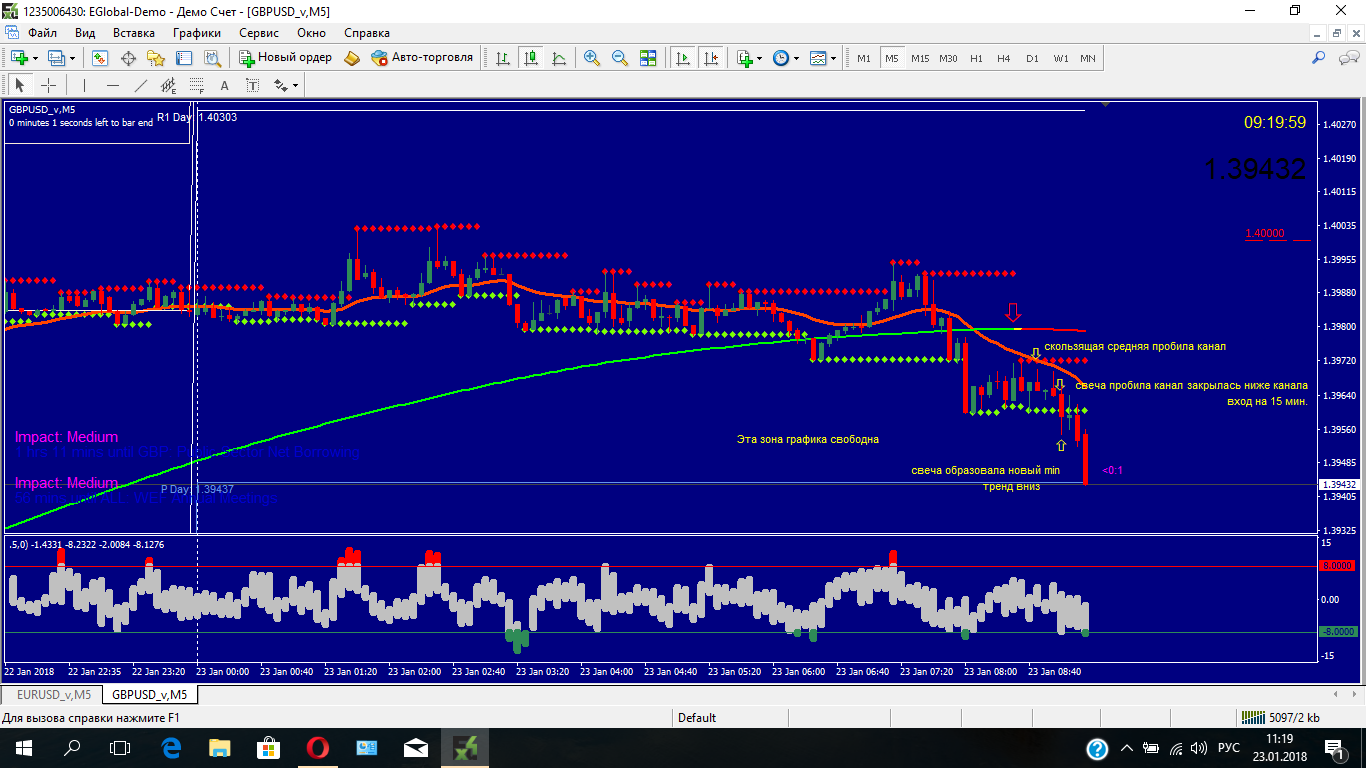Open Opera browser from taskbar

tap(318, 747)
